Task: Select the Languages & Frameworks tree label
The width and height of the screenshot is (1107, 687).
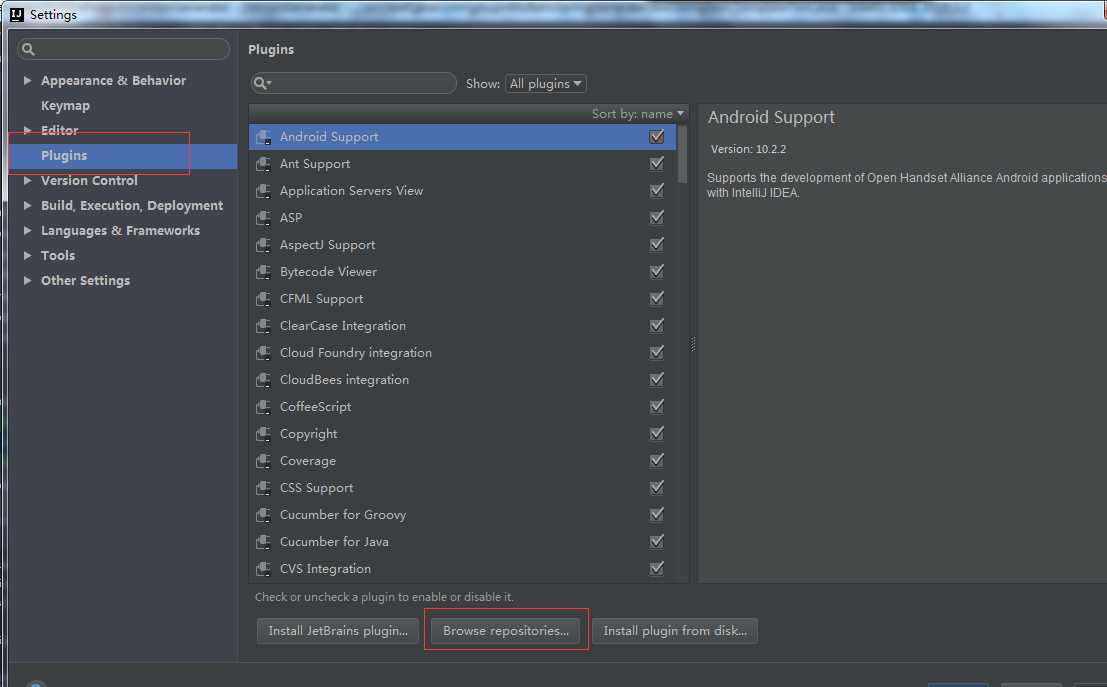Action: click(x=121, y=231)
